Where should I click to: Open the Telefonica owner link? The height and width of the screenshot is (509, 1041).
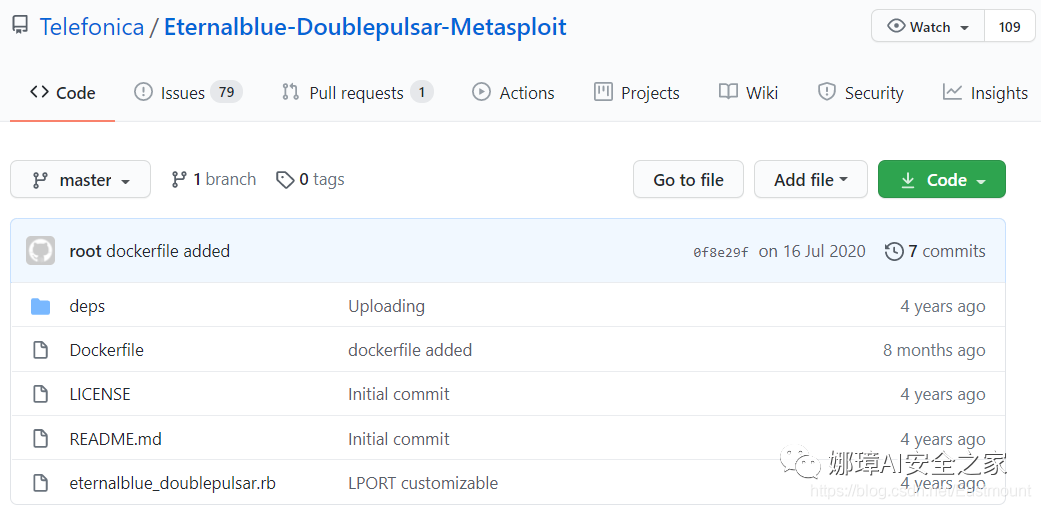tap(92, 27)
